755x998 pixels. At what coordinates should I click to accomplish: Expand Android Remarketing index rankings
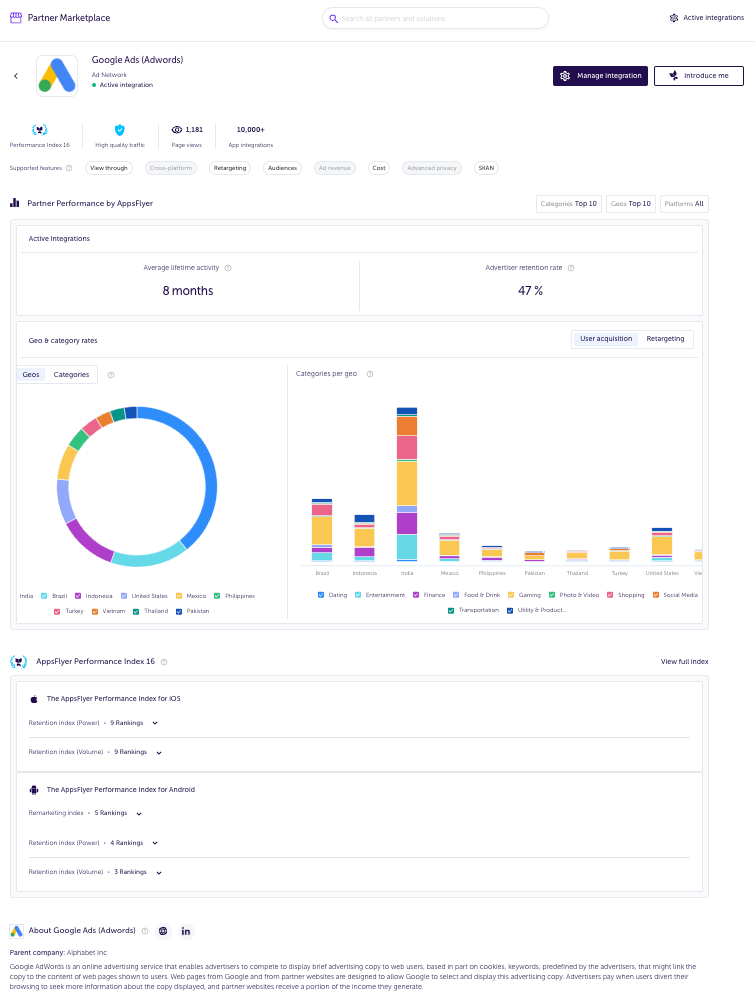[139, 813]
